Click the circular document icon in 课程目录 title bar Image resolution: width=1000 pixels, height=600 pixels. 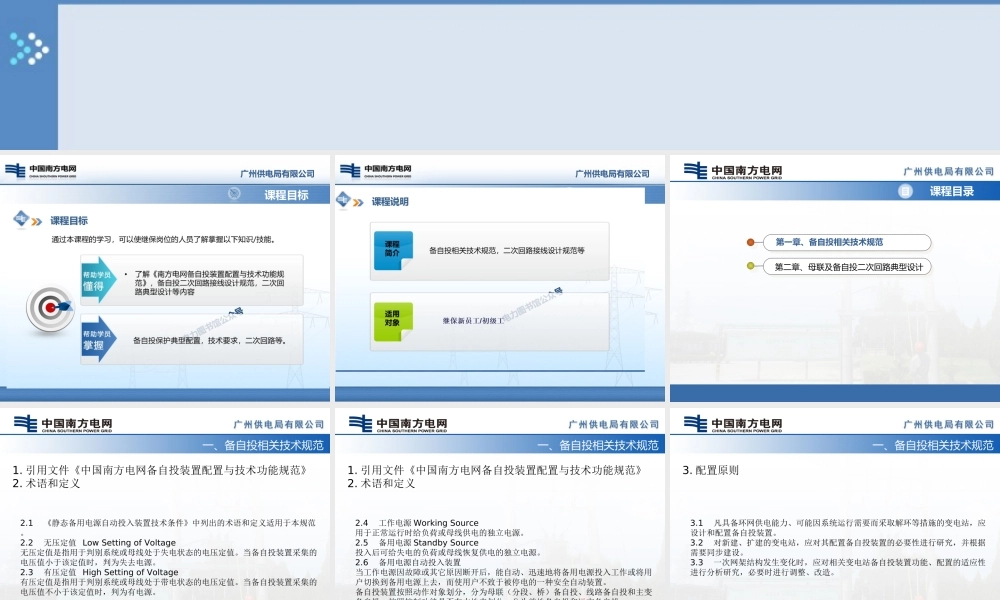(903, 190)
